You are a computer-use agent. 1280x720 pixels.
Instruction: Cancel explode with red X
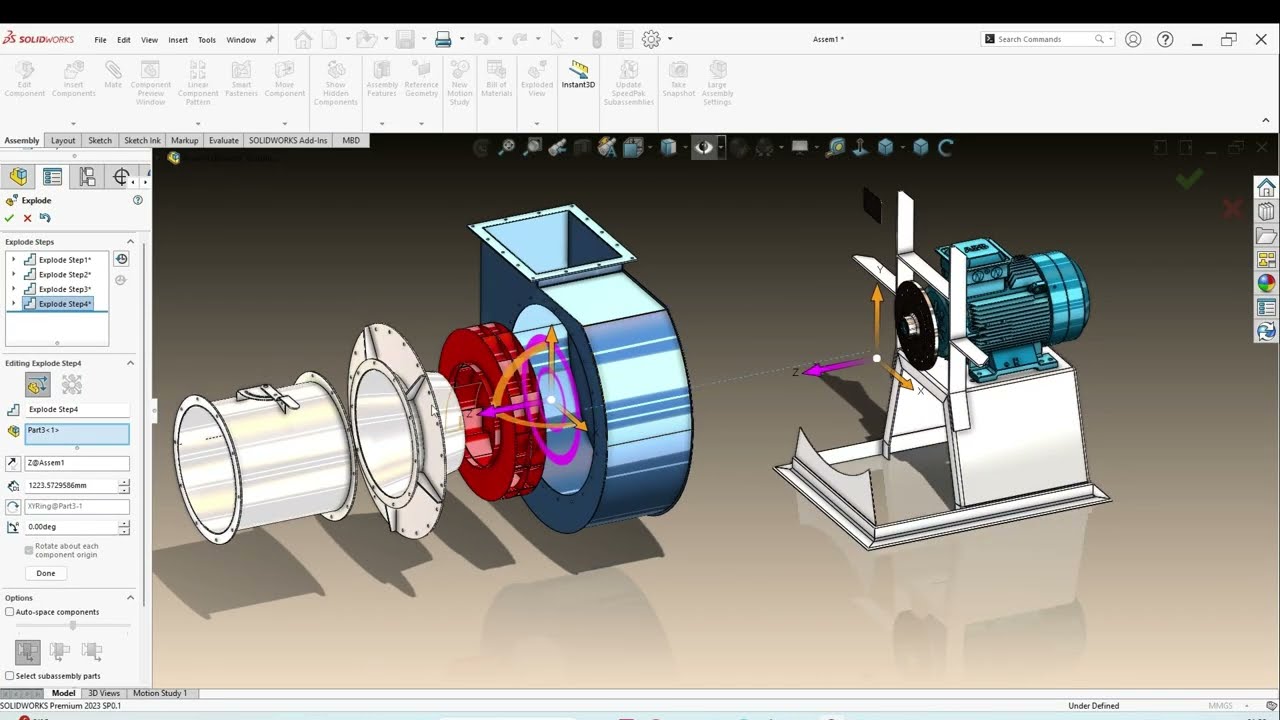(x=28, y=218)
